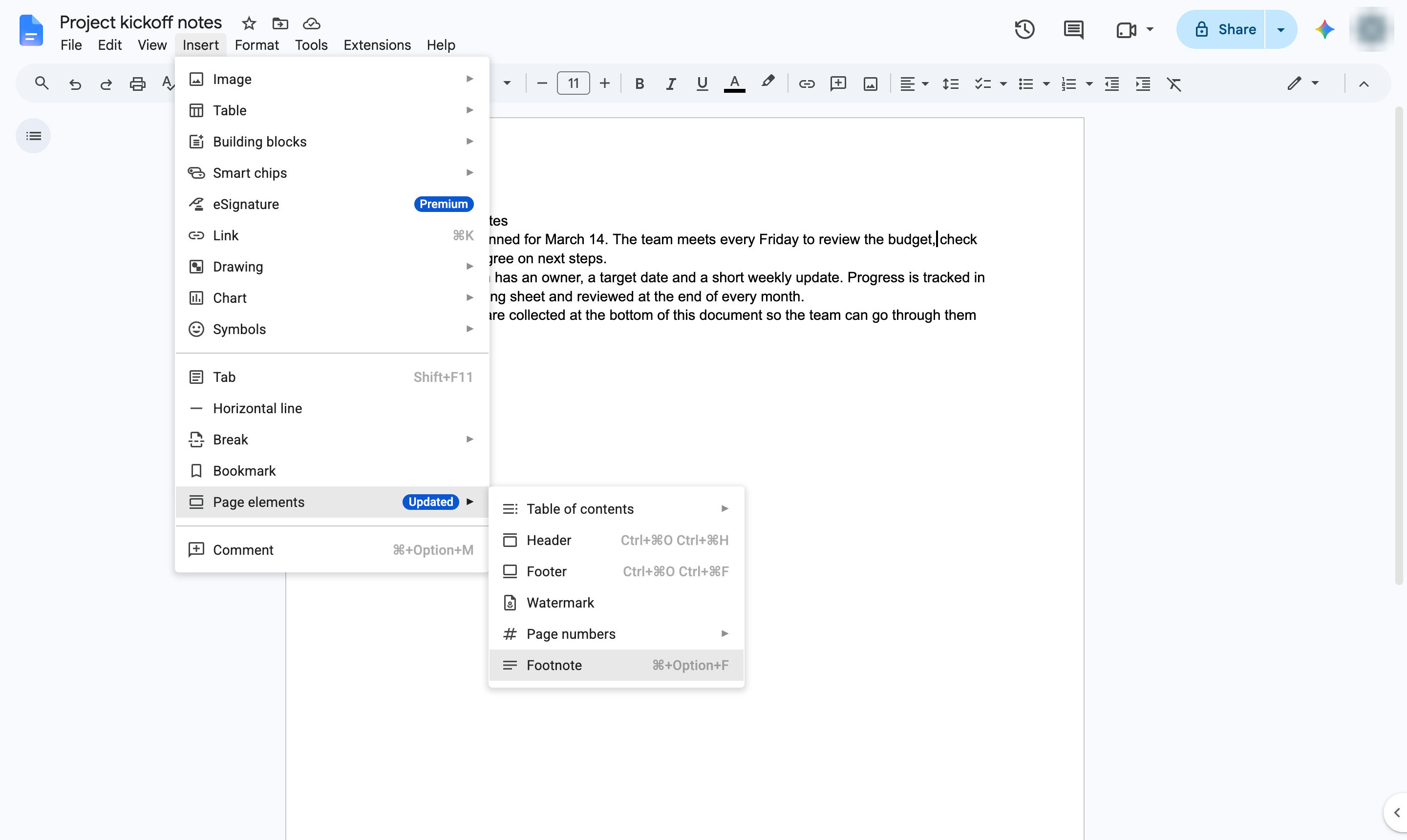The image size is (1407, 840).
Task: Open the checklist options dropdown arrow
Action: pyautogui.click(x=1003, y=84)
